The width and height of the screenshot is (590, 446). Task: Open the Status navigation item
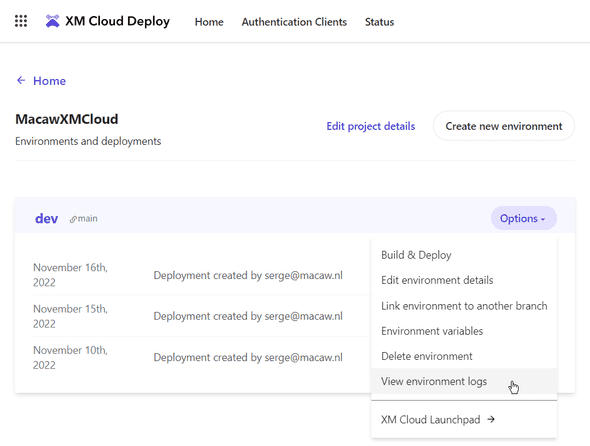click(x=379, y=22)
